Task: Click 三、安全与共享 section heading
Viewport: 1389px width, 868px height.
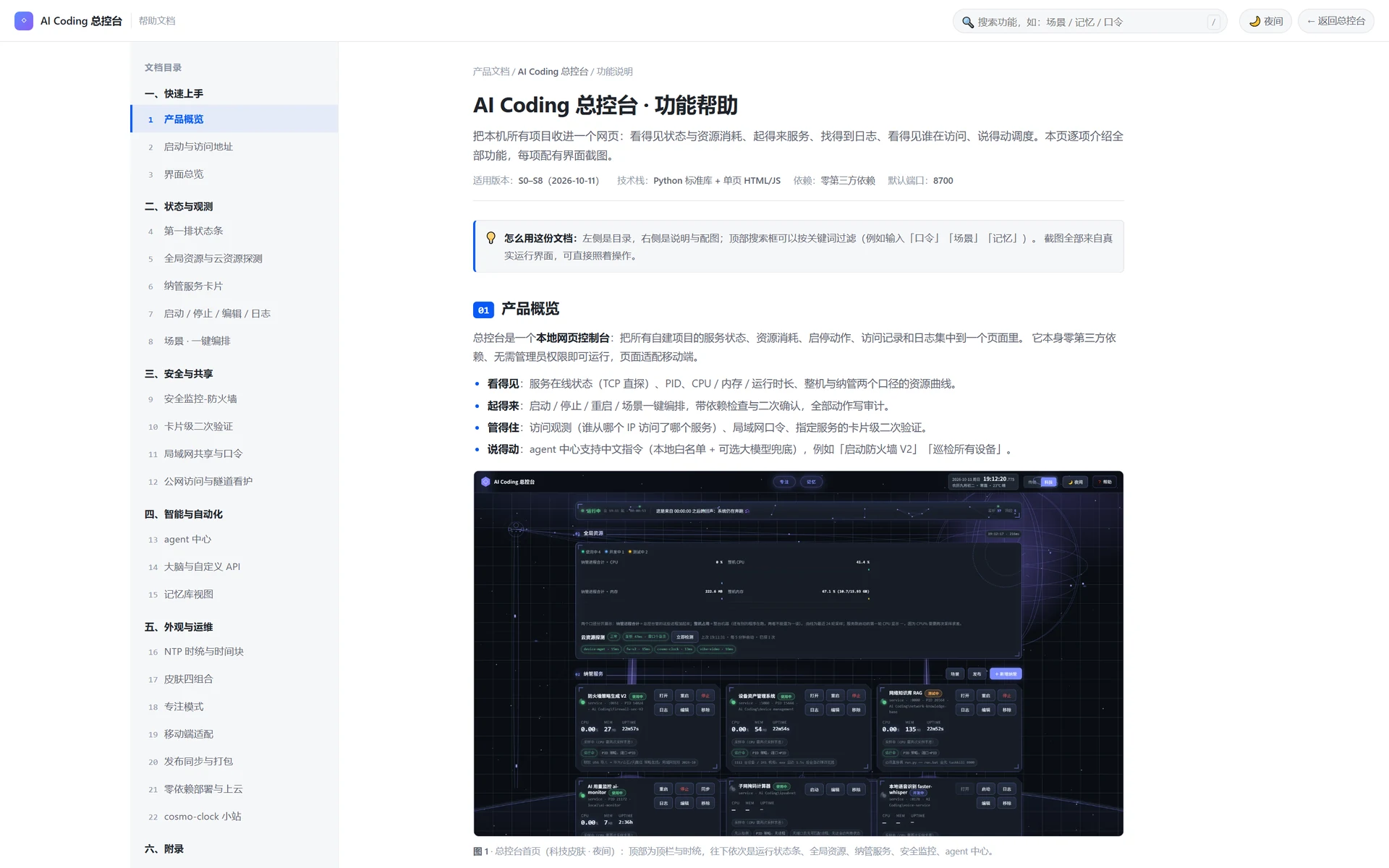Action: click(179, 374)
